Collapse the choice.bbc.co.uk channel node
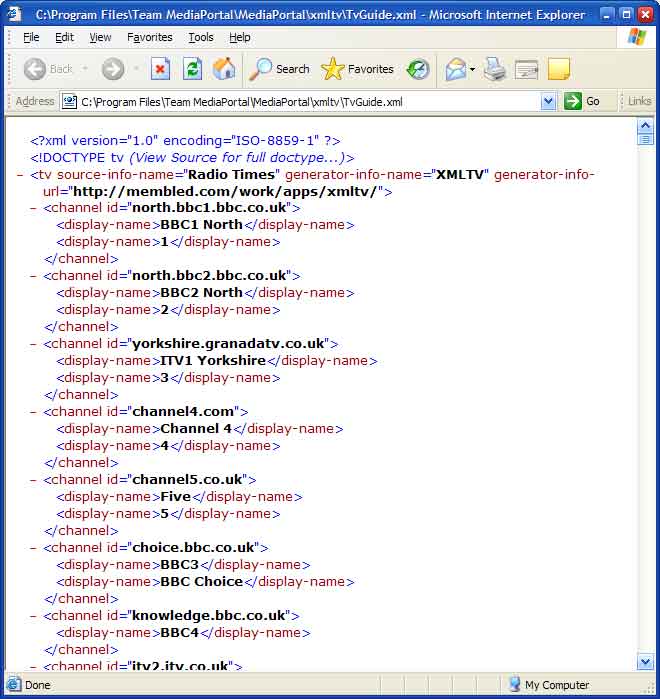This screenshot has height=699, width=660. coord(33,548)
